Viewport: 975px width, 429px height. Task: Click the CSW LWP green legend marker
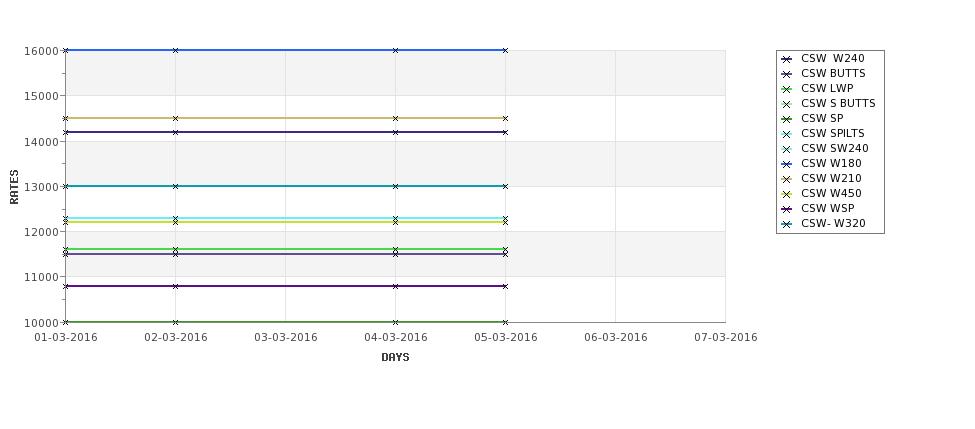[x=787, y=89]
